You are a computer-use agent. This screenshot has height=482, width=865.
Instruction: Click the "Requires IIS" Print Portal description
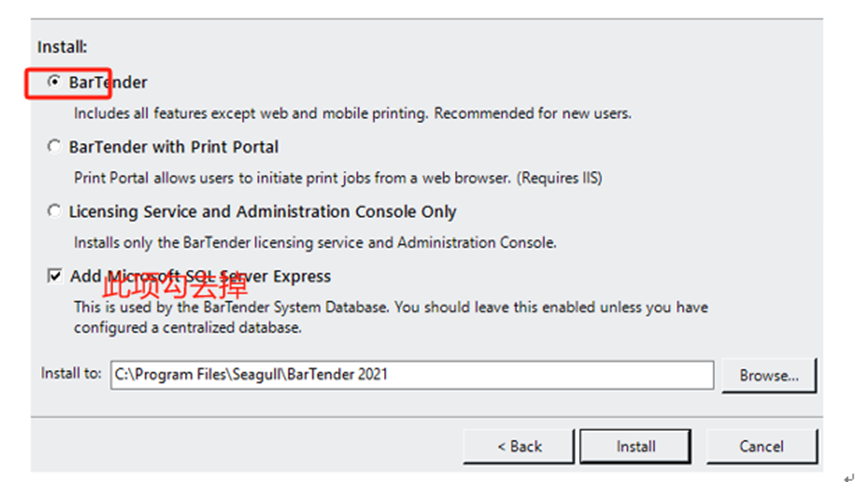[x=338, y=178]
